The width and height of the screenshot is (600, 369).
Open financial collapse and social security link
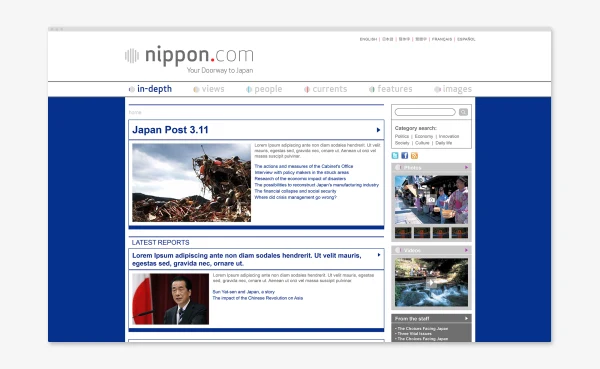pyautogui.click(x=295, y=191)
